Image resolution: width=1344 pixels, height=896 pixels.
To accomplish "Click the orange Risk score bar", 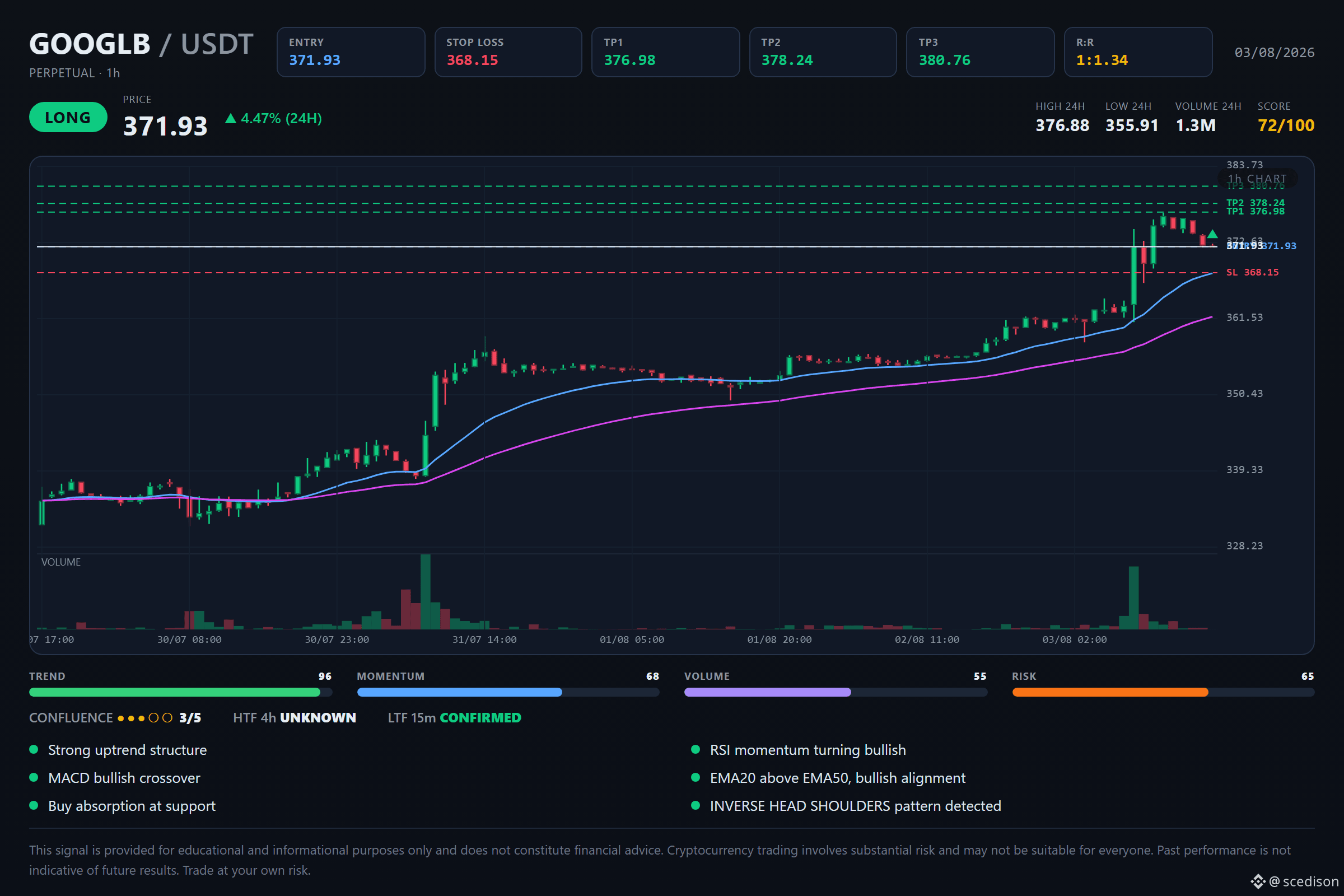I will coord(1164,692).
